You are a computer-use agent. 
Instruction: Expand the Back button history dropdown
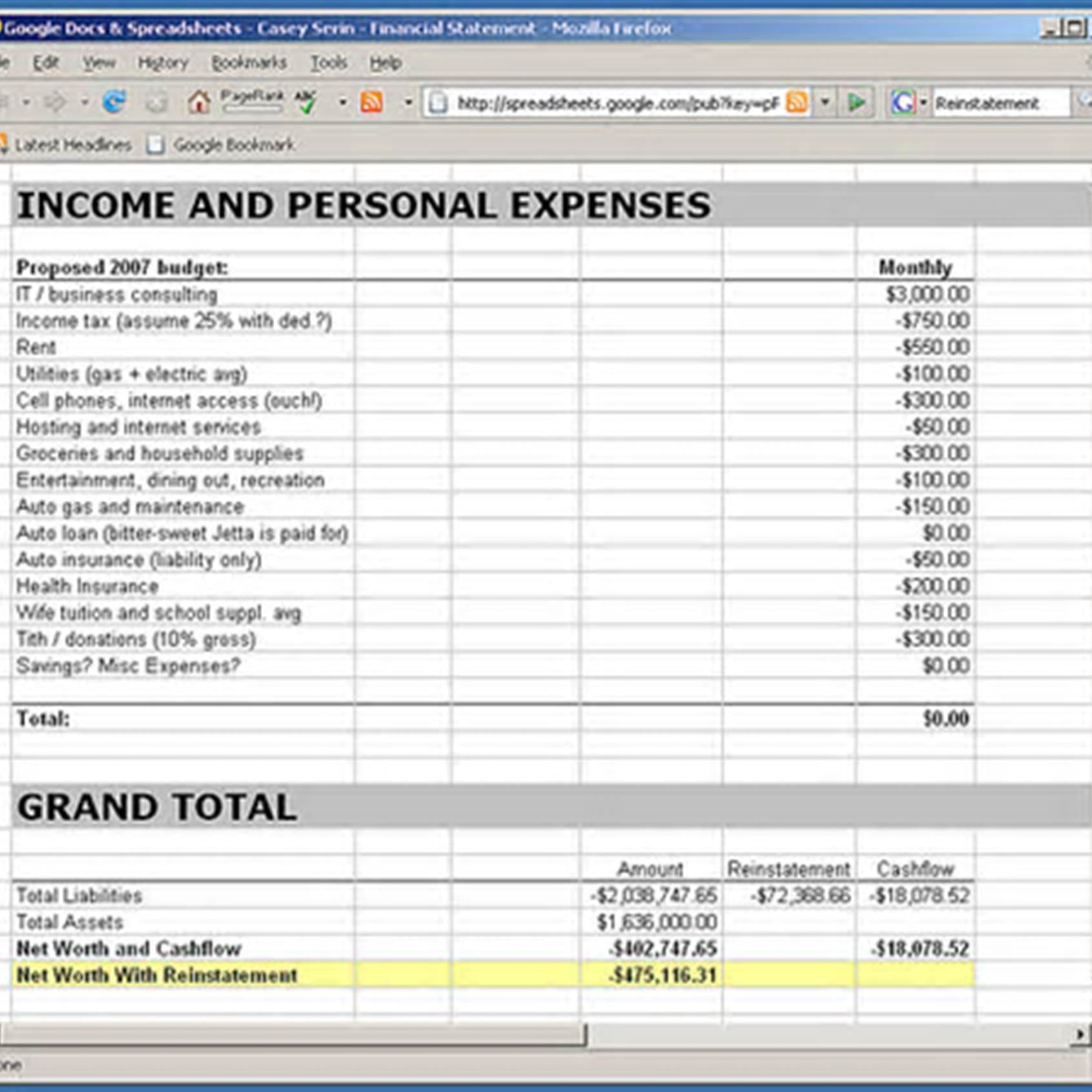(x=26, y=102)
